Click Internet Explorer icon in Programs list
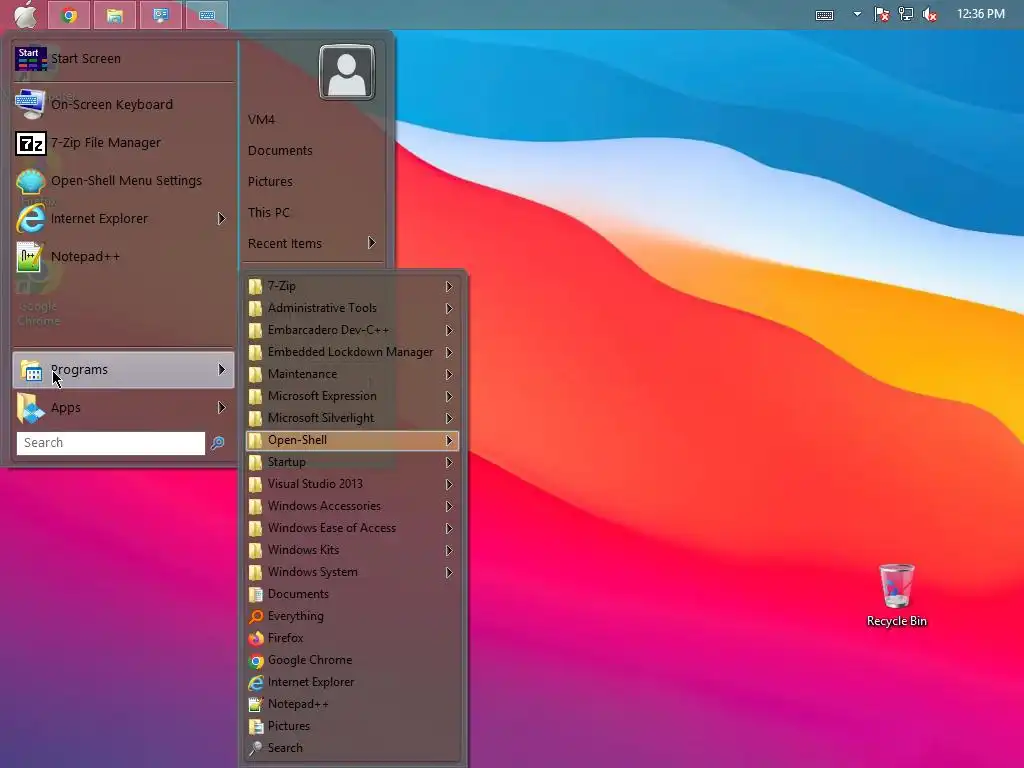The image size is (1024, 768). click(x=255, y=682)
